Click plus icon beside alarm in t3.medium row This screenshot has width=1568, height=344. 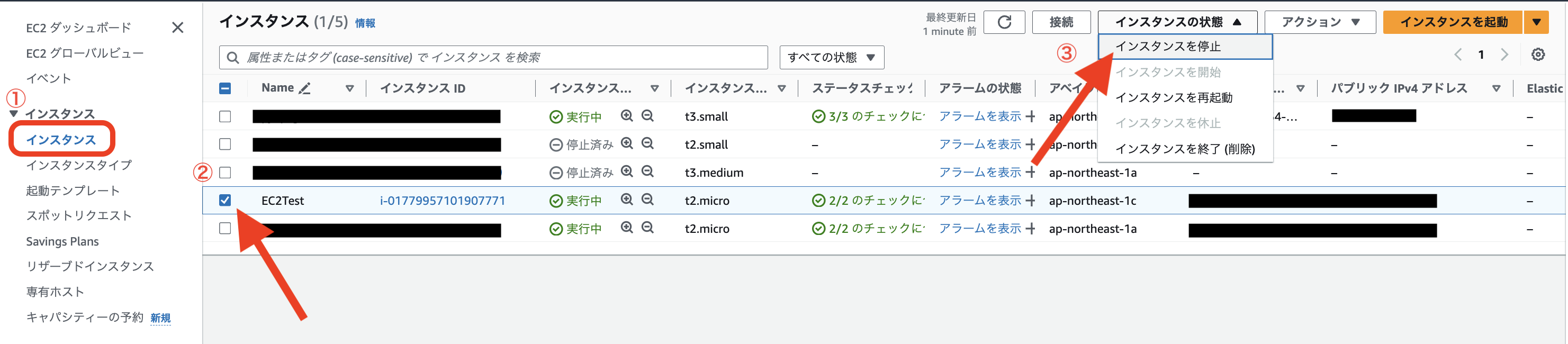[1030, 173]
